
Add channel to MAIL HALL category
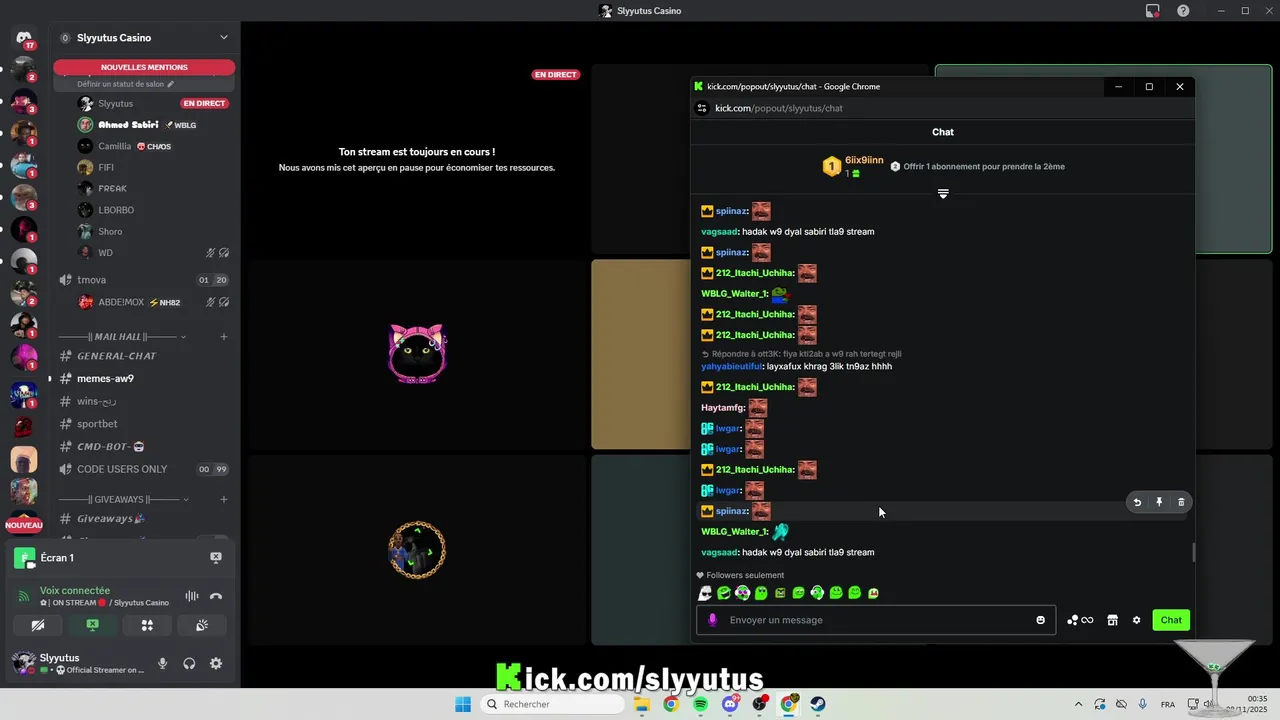pyautogui.click(x=224, y=337)
